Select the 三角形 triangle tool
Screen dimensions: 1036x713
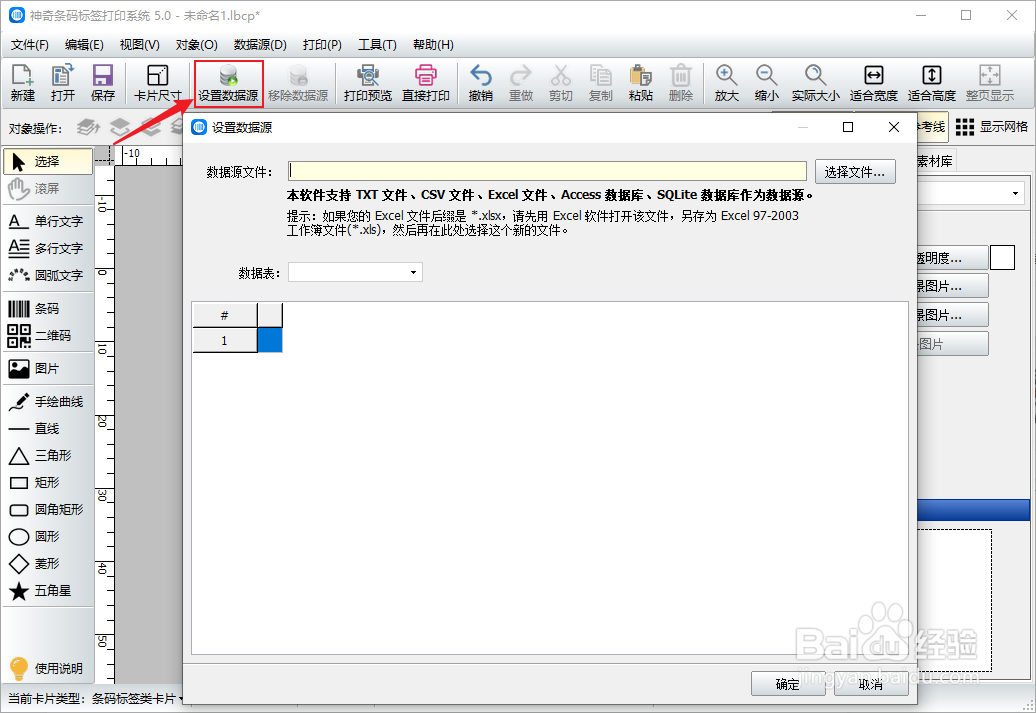click(x=48, y=455)
